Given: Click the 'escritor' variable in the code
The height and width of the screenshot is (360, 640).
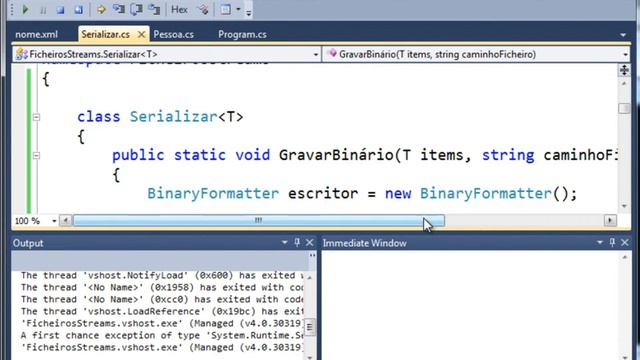Looking at the screenshot, I should (x=323, y=193).
